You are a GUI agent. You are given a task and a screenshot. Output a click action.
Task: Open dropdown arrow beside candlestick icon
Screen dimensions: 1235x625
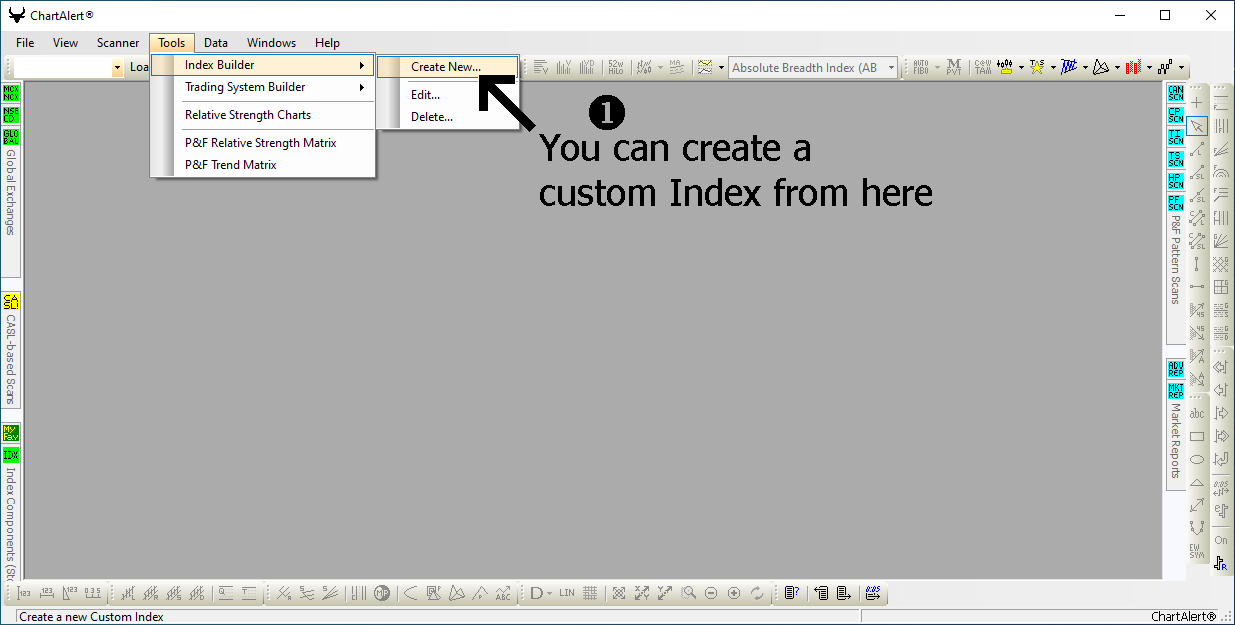coord(1020,68)
